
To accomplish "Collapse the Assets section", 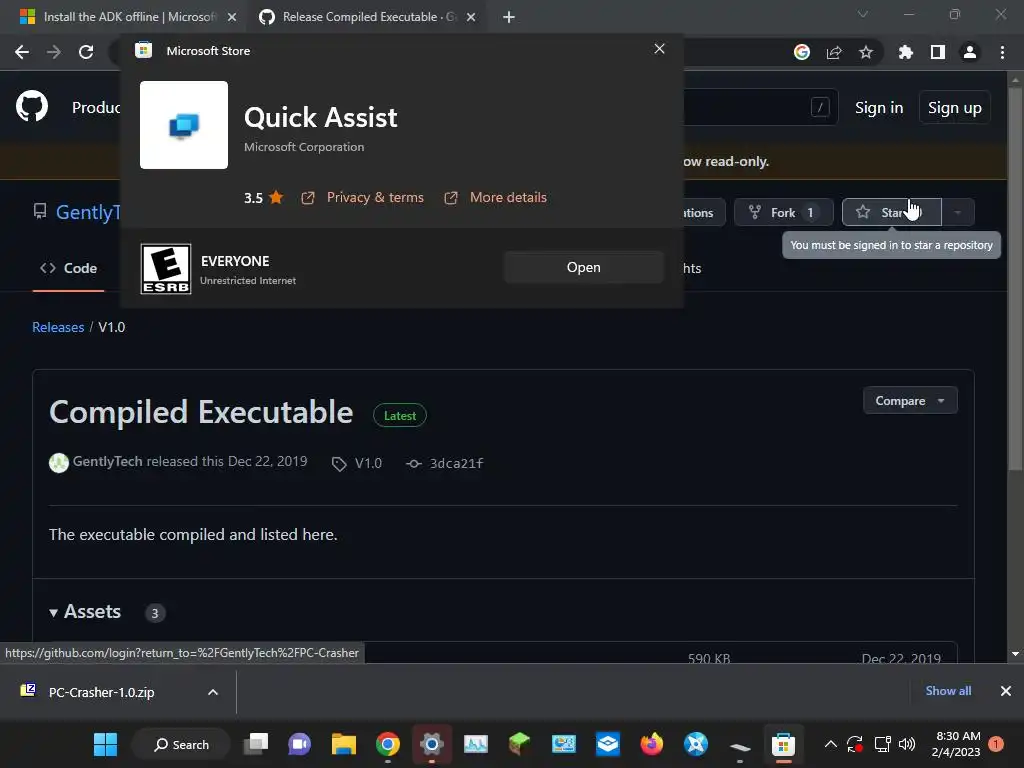I will tap(85, 612).
